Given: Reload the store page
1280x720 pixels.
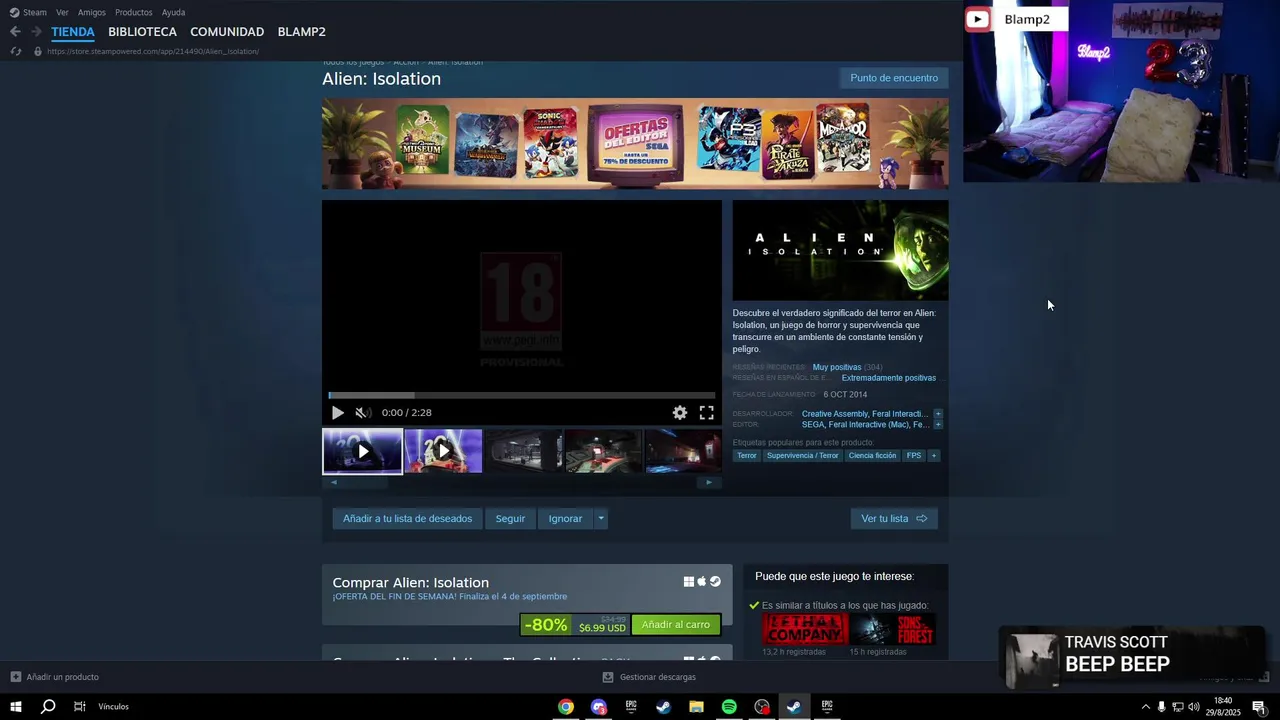Looking at the screenshot, I should point(16,51).
